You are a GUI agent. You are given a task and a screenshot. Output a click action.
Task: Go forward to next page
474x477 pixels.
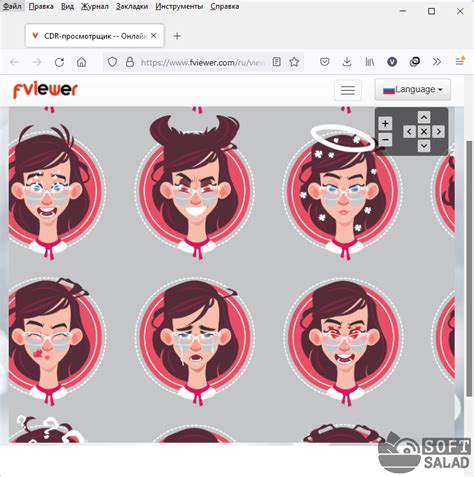click(x=37, y=62)
